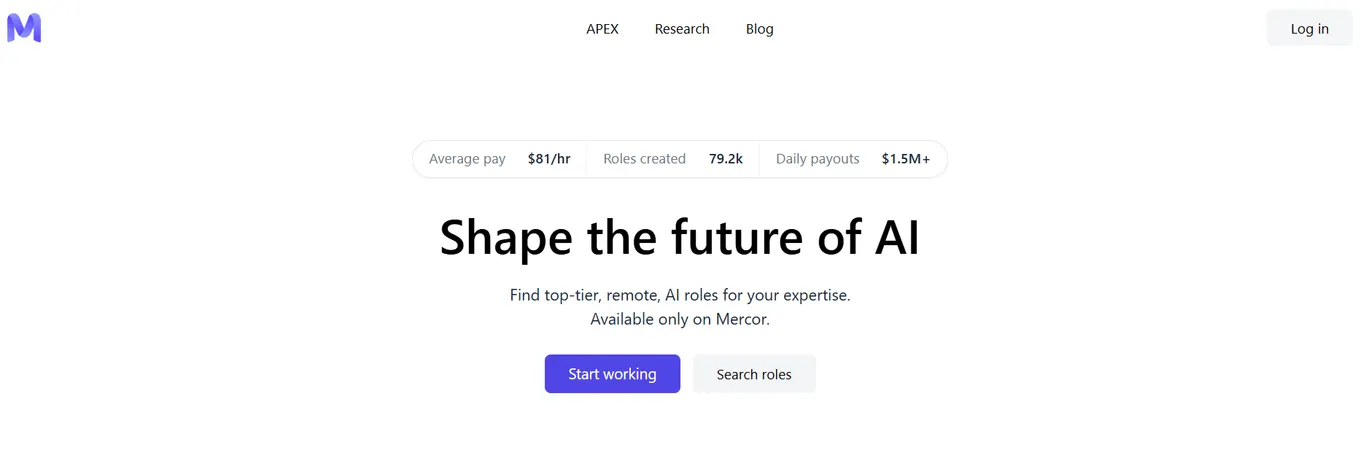Click the $81/hr stat value
1366x461 pixels.
click(x=549, y=159)
